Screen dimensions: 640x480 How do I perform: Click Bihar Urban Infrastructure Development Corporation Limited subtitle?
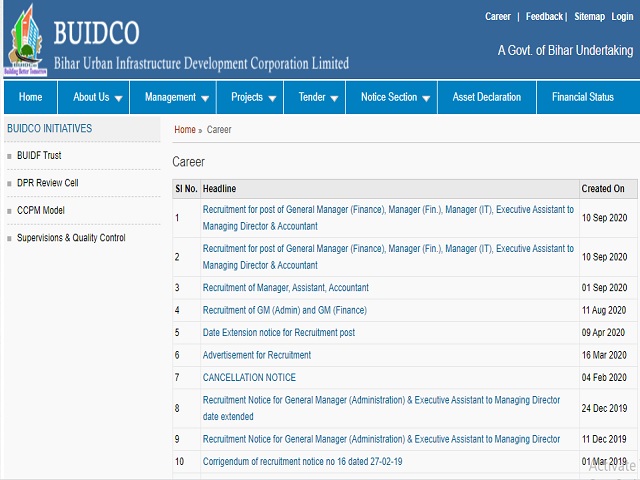click(x=201, y=64)
